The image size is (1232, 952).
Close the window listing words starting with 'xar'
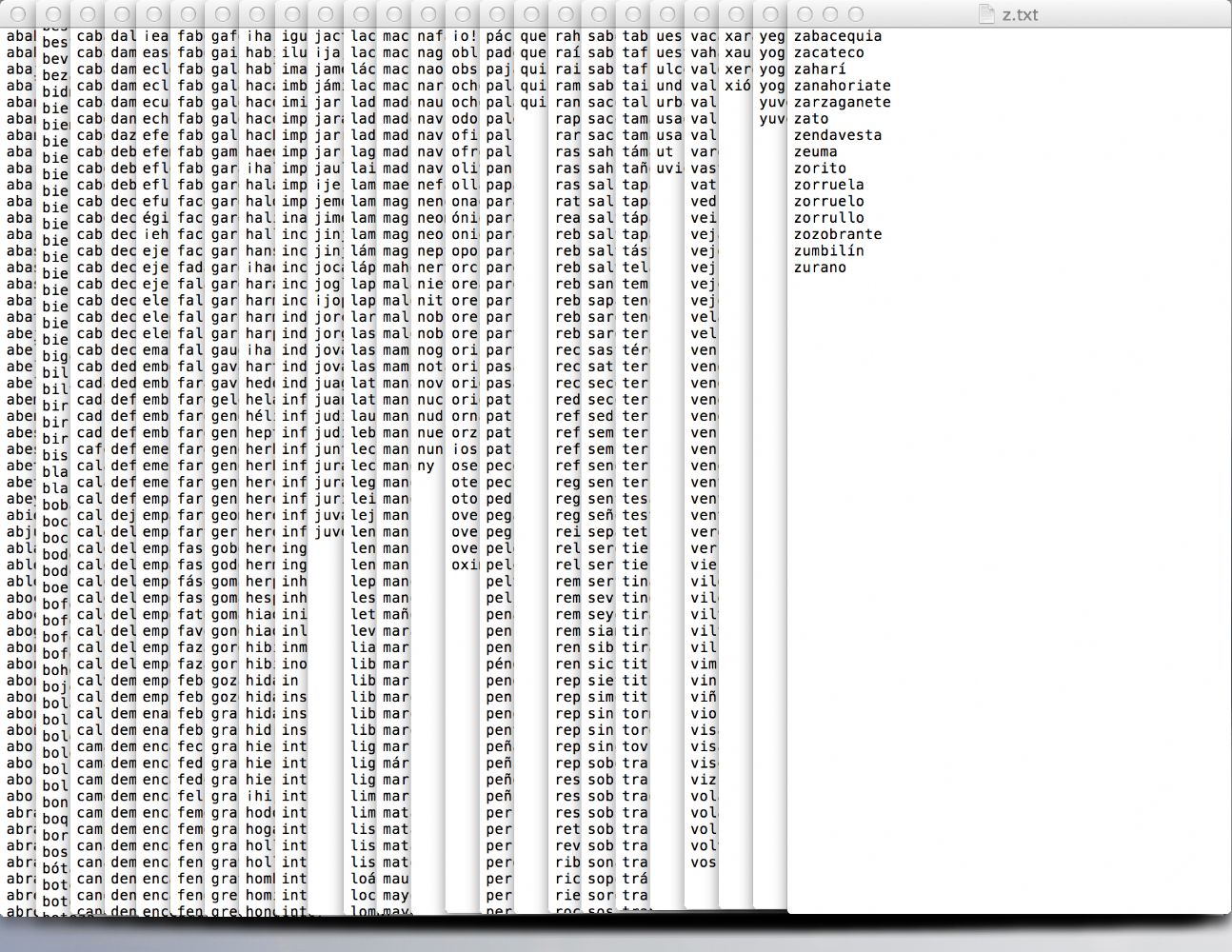tap(736, 14)
